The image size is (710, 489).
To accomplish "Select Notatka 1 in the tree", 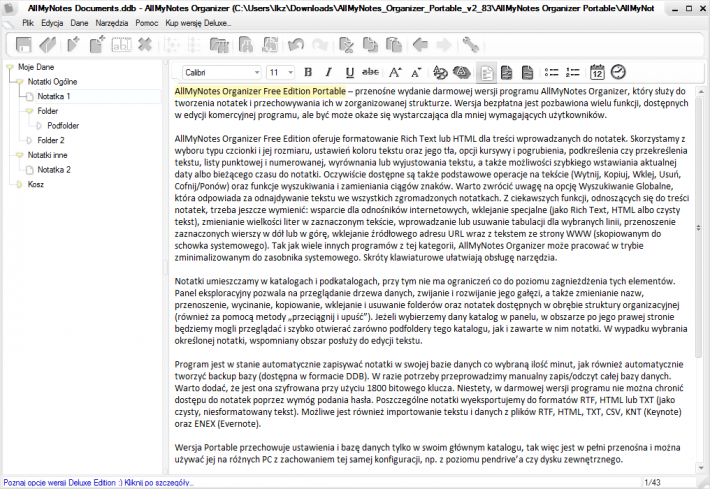I will point(53,96).
